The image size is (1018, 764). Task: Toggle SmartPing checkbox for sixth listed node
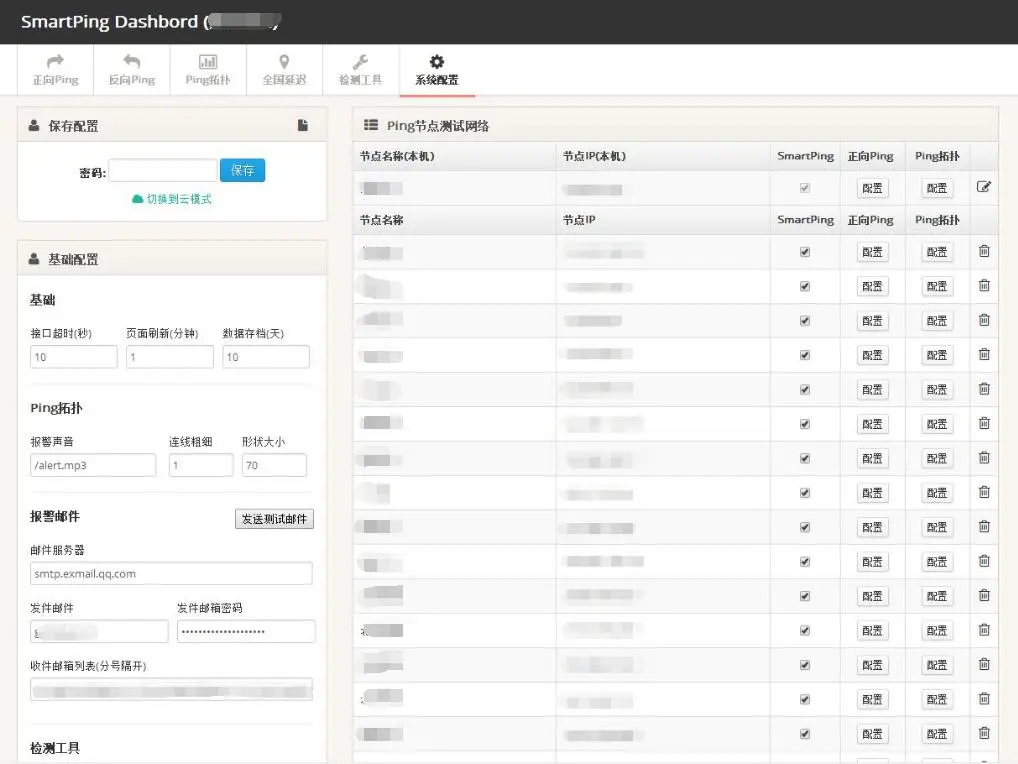[805, 424]
